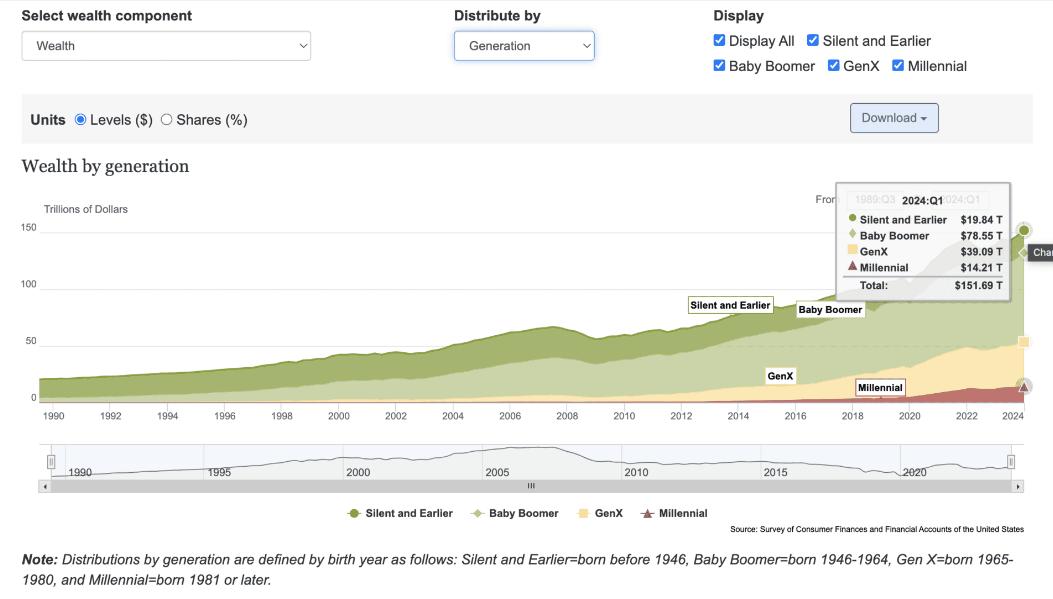Image resolution: width=1053 pixels, height=599 pixels.
Task: Click the Millennial legend triangle icon
Action: (x=647, y=513)
